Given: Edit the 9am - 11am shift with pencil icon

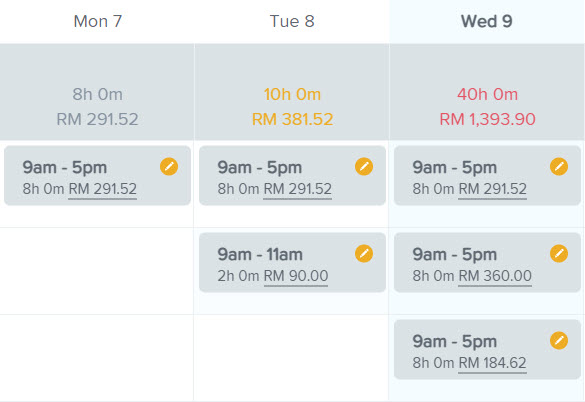Looking at the screenshot, I should point(364,254).
